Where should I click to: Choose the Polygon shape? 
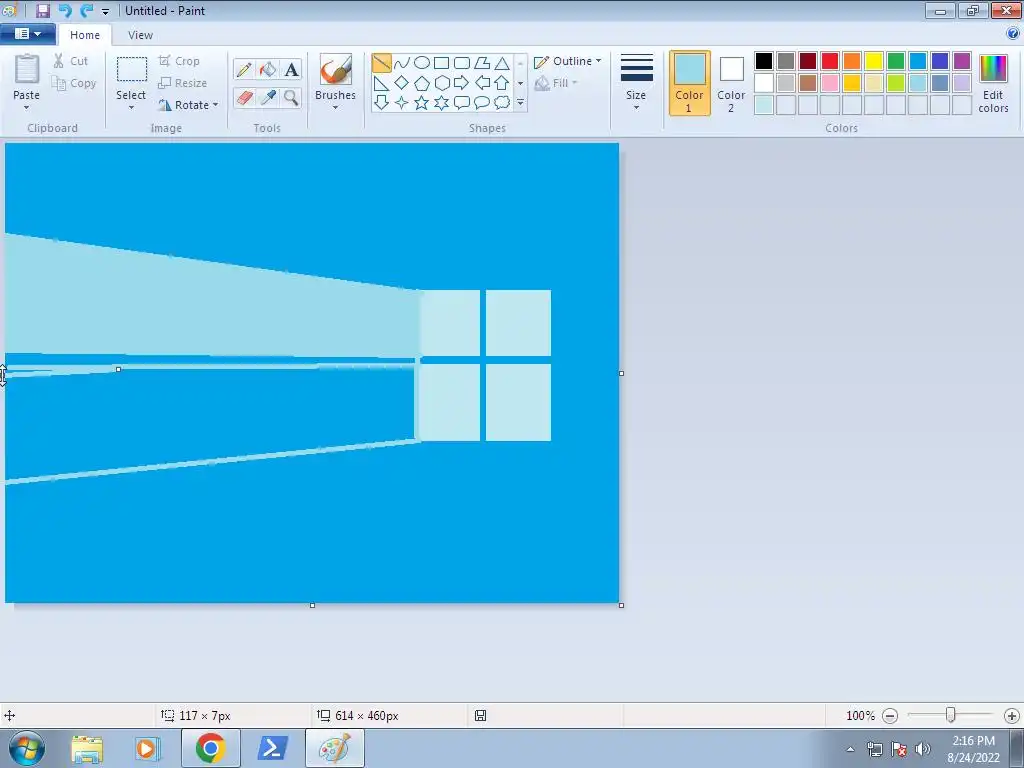(x=482, y=63)
